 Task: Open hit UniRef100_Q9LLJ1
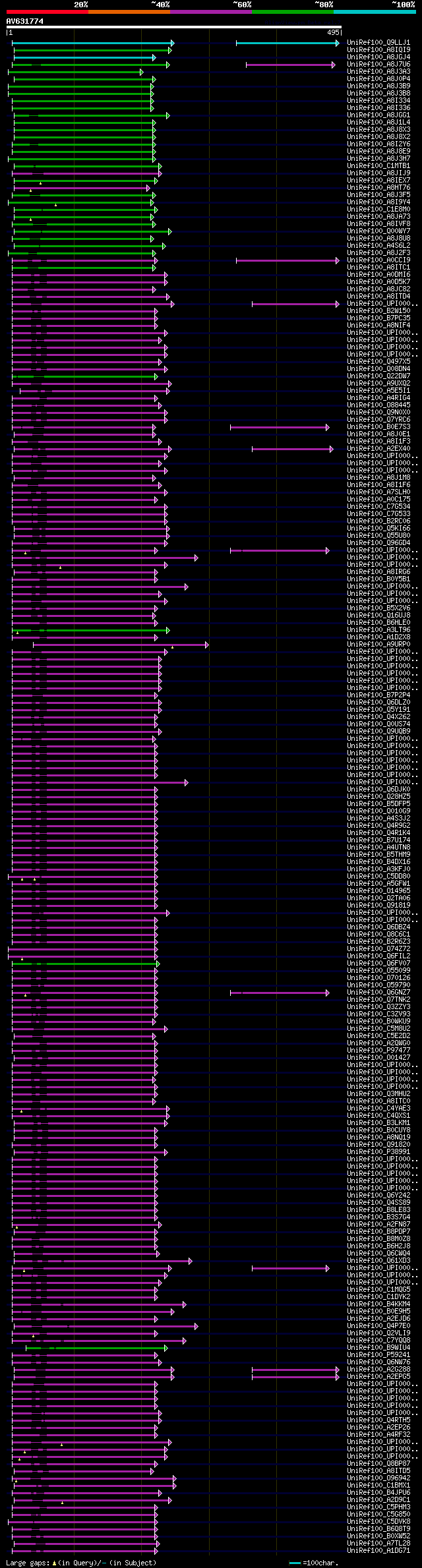pyautogui.click(x=378, y=42)
